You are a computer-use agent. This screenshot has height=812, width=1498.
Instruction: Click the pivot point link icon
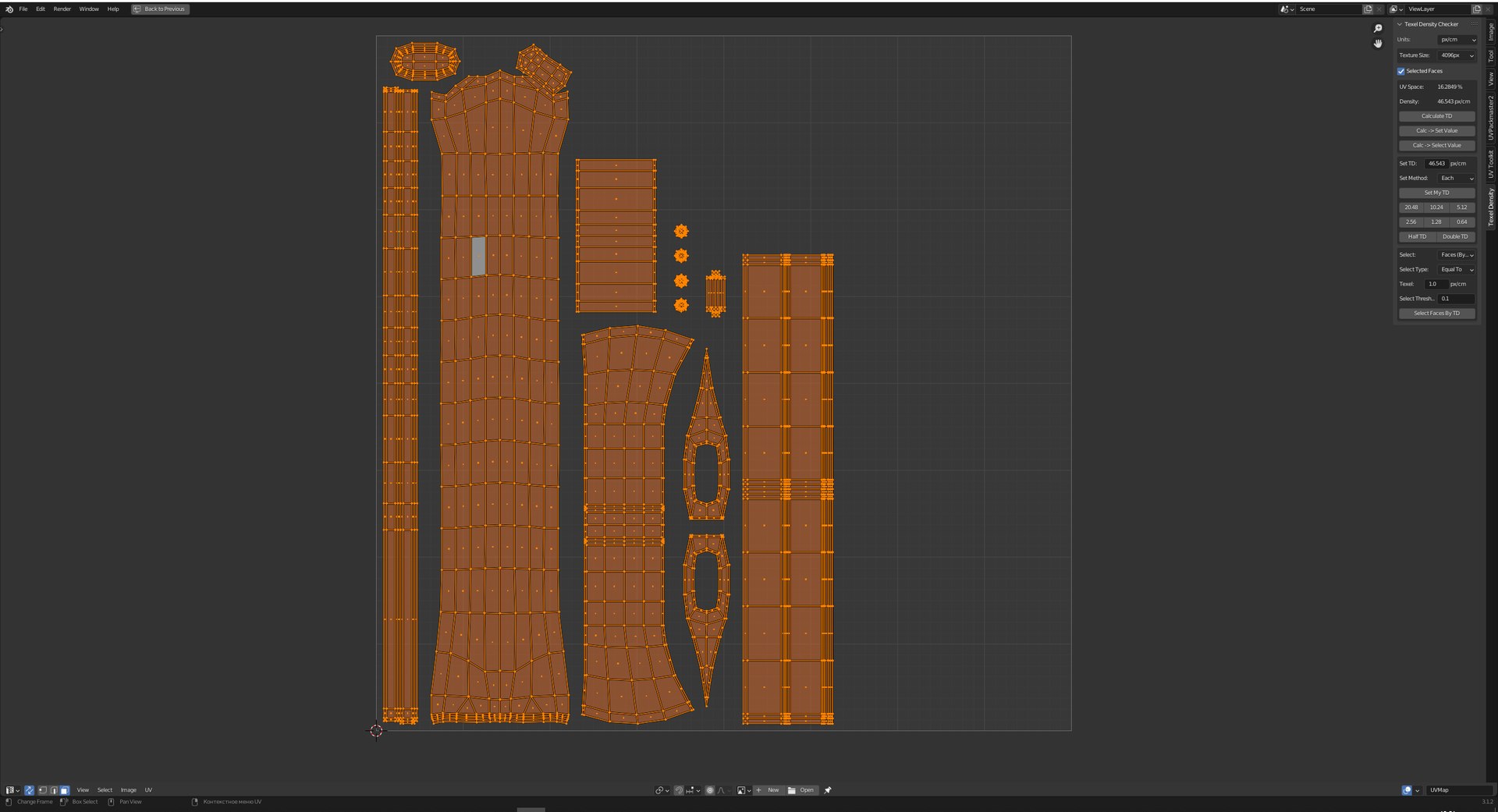tap(659, 790)
